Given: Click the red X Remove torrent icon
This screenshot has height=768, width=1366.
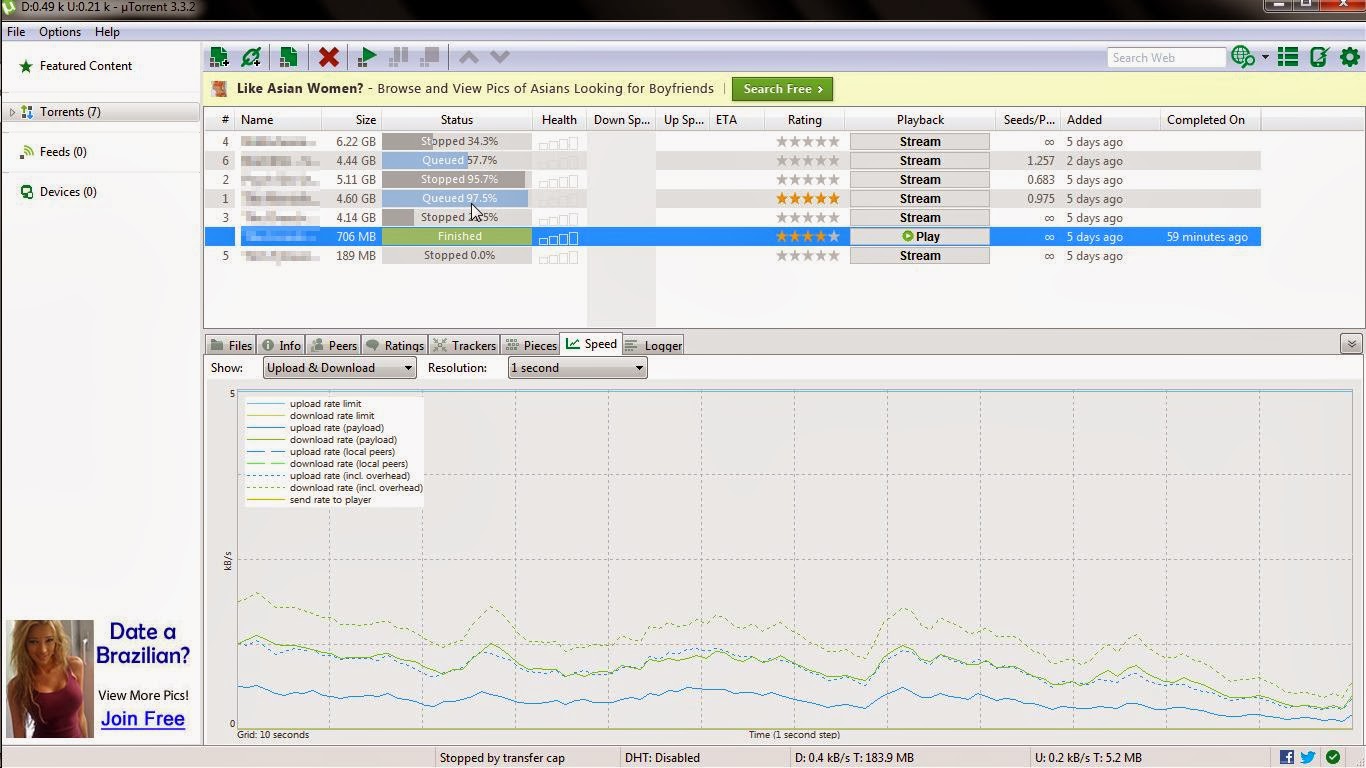Looking at the screenshot, I should tap(328, 57).
